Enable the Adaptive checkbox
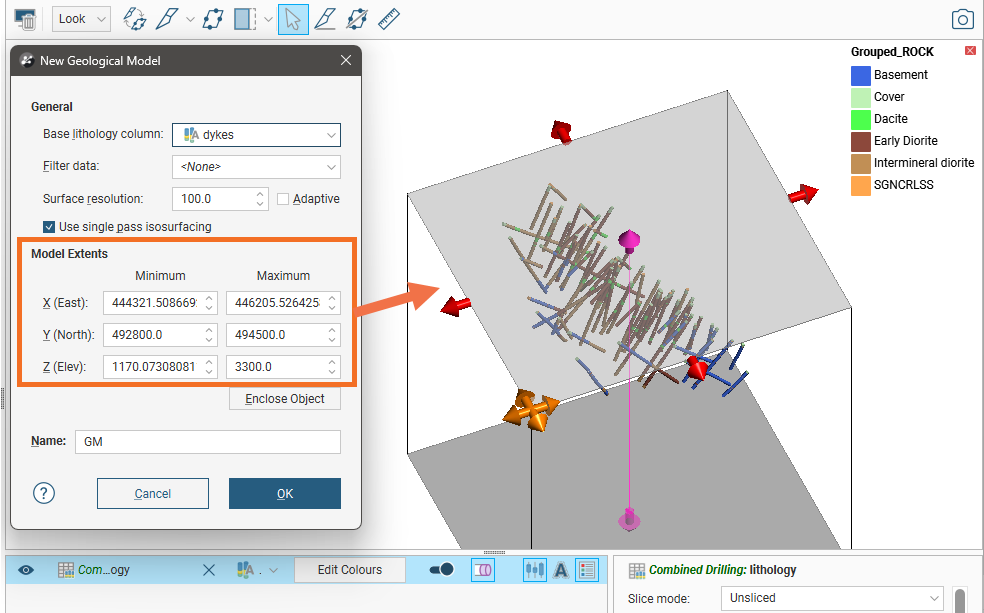 [283, 199]
